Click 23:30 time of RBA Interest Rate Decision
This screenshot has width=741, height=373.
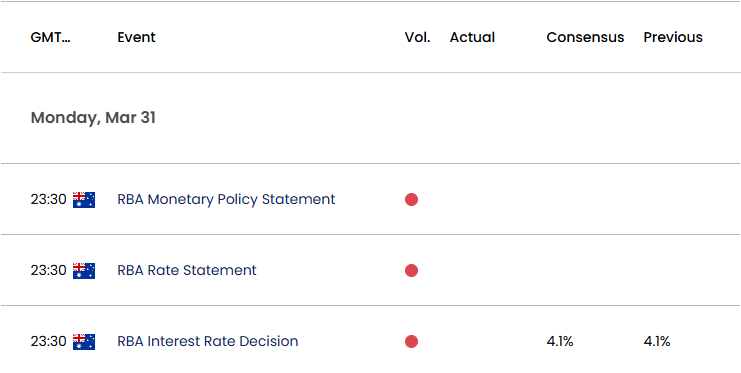pyautogui.click(x=48, y=341)
